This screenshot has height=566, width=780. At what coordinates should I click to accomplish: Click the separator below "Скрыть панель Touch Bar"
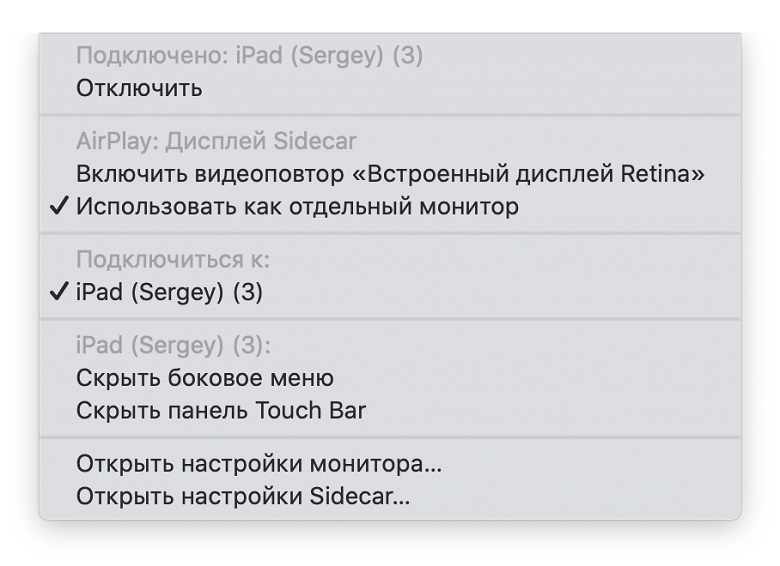(x=390, y=438)
